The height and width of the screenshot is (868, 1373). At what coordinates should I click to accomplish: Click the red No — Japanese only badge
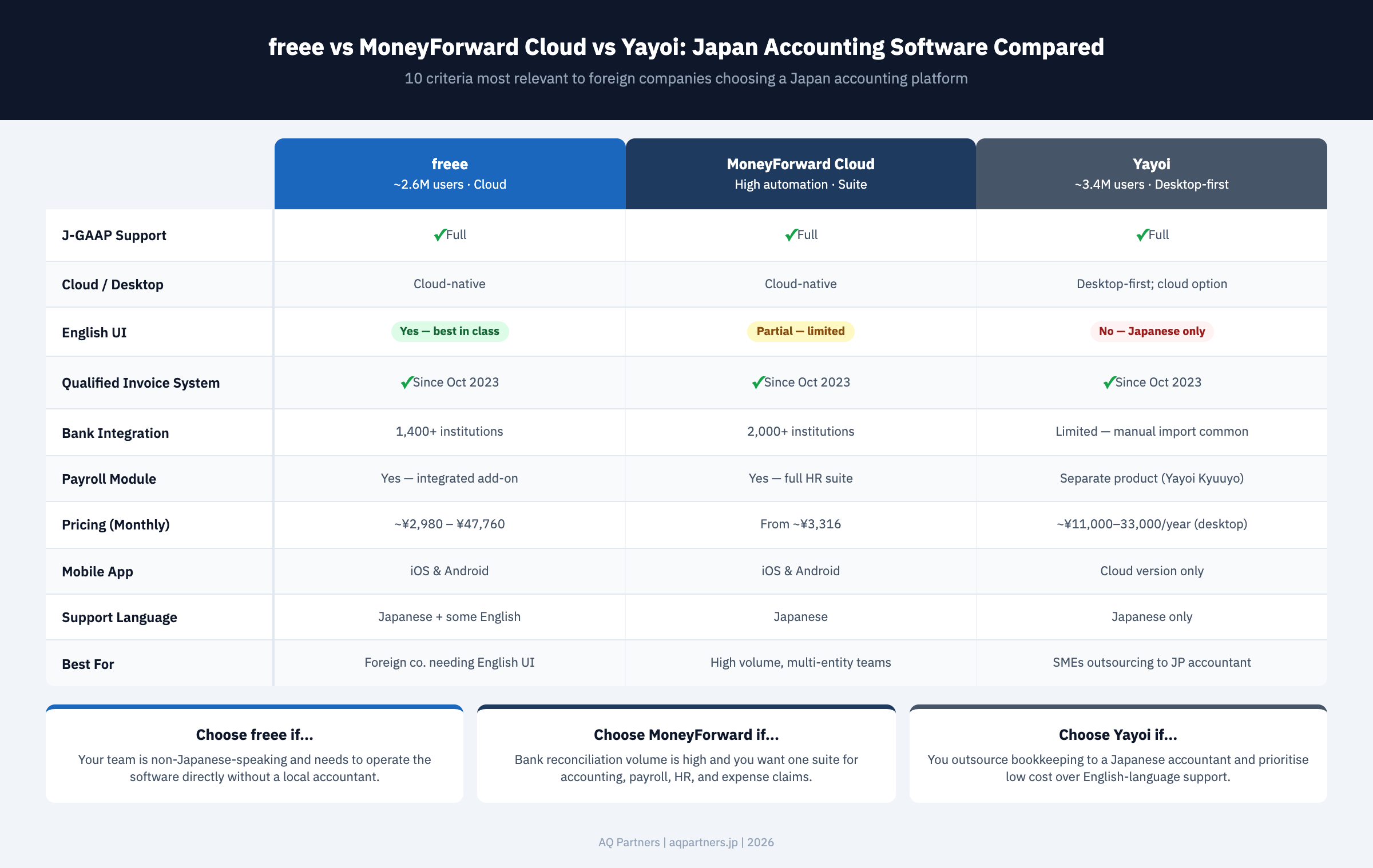tap(1151, 331)
